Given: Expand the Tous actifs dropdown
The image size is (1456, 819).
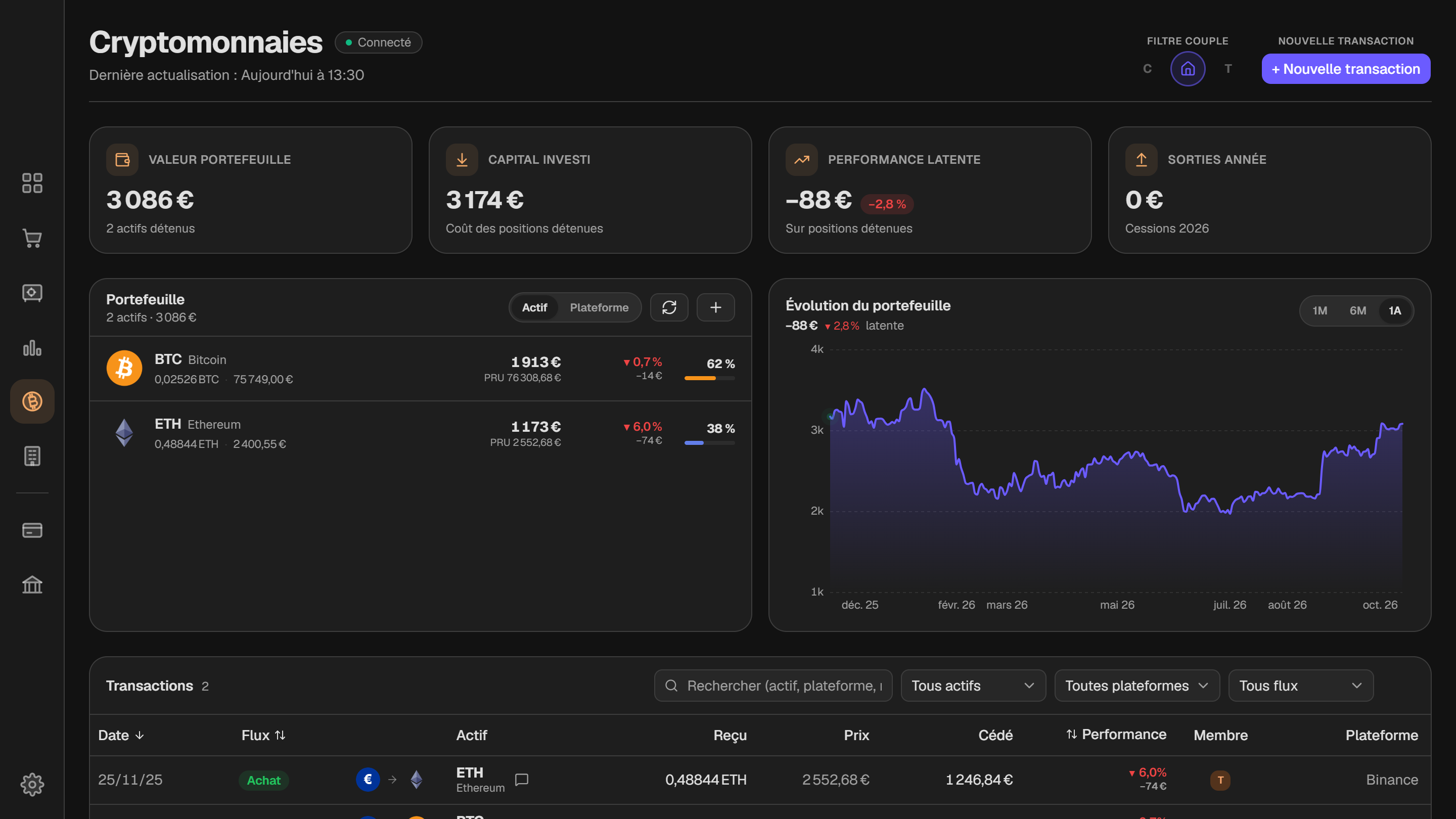Looking at the screenshot, I should pos(973,686).
